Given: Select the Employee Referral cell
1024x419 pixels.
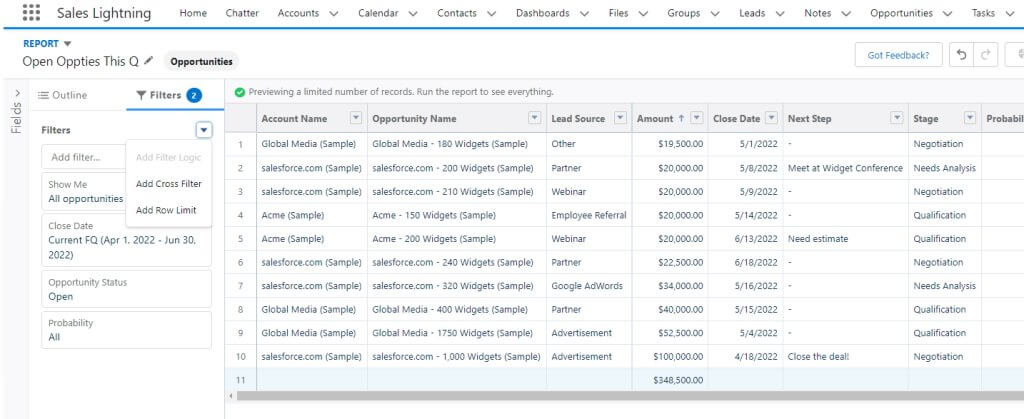Looking at the screenshot, I should coord(589,215).
